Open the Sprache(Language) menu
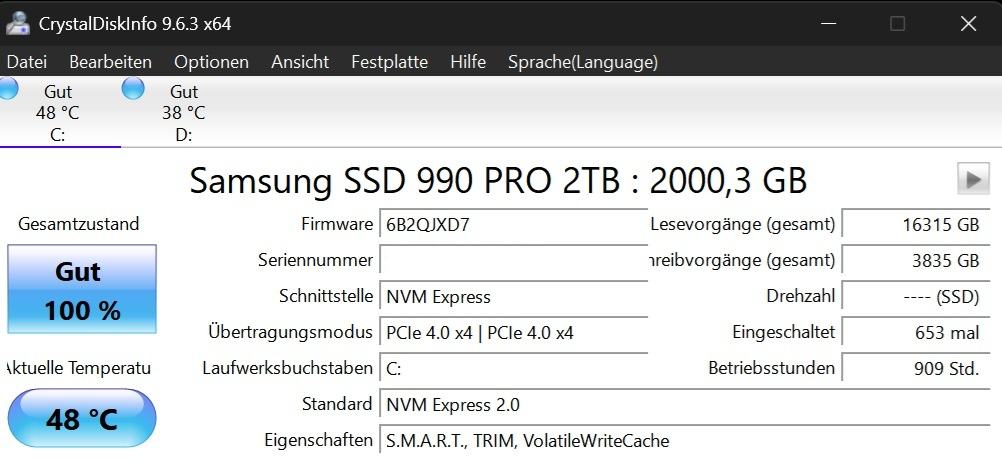 pos(583,62)
